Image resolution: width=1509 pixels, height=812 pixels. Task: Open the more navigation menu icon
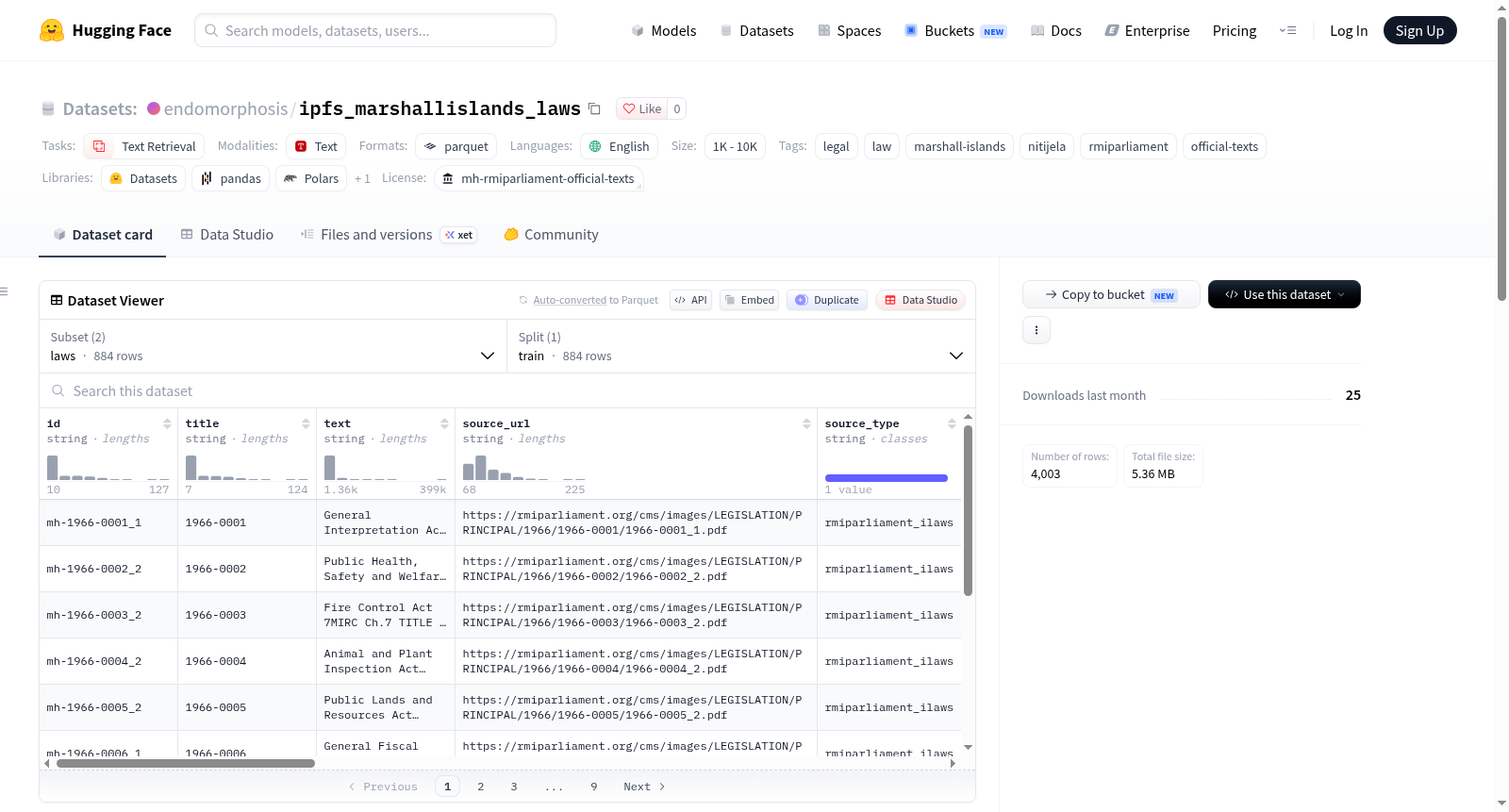click(1287, 30)
